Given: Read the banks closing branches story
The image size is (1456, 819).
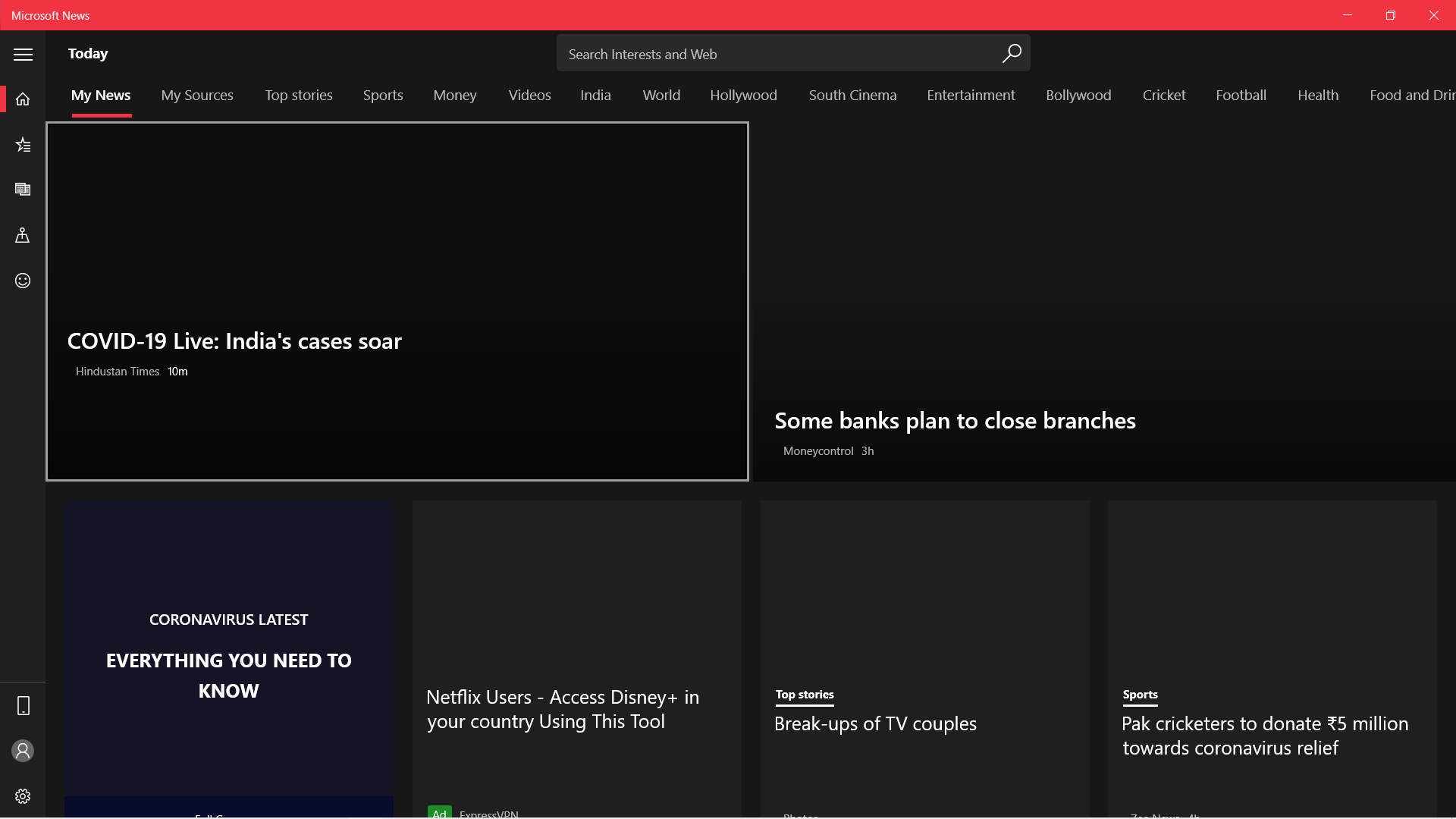Looking at the screenshot, I should (x=954, y=419).
